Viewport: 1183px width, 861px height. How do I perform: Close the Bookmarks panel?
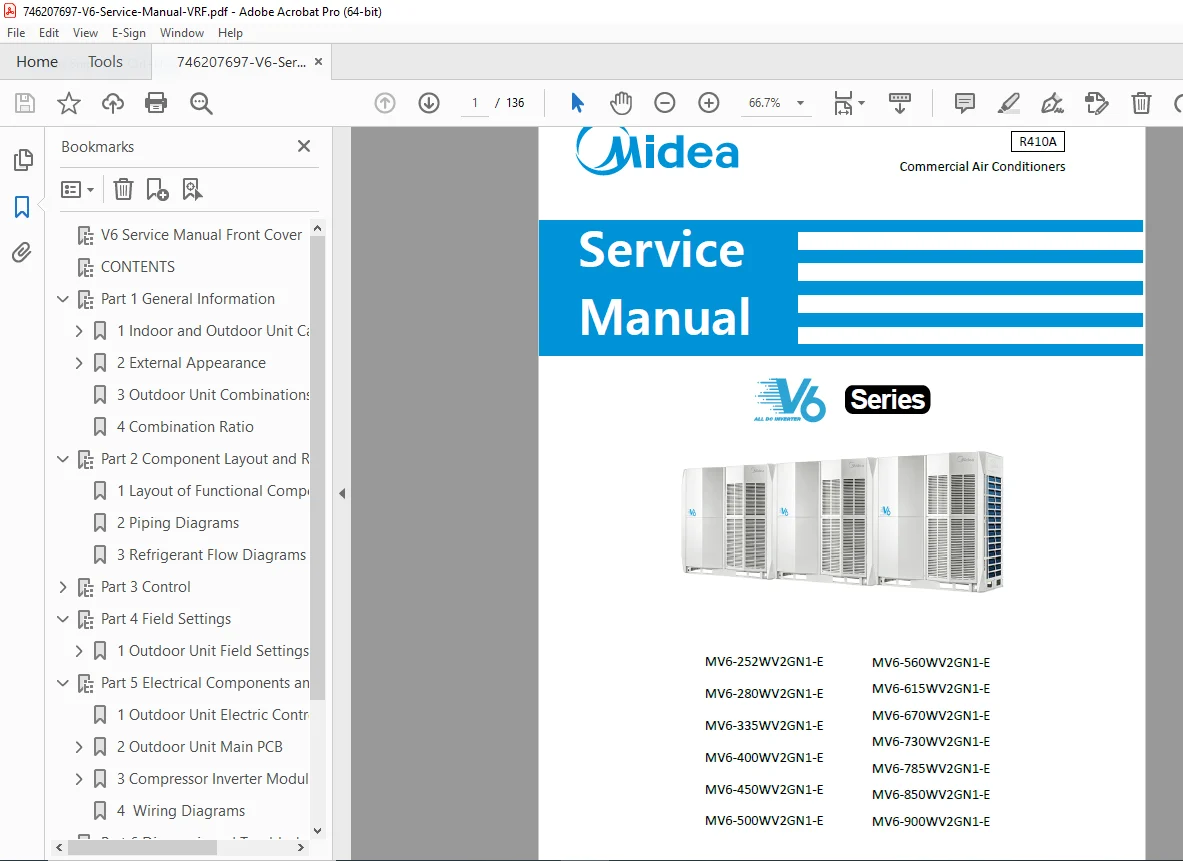(x=304, y=146)
